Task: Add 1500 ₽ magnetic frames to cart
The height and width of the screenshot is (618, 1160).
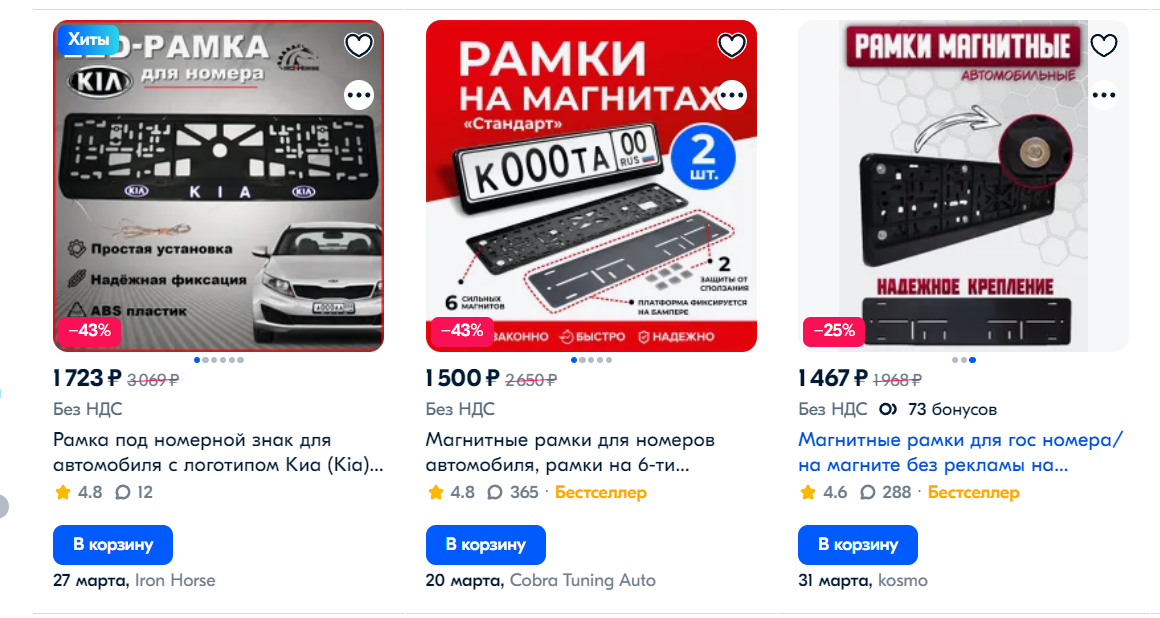Action: [x=485, y=545]
